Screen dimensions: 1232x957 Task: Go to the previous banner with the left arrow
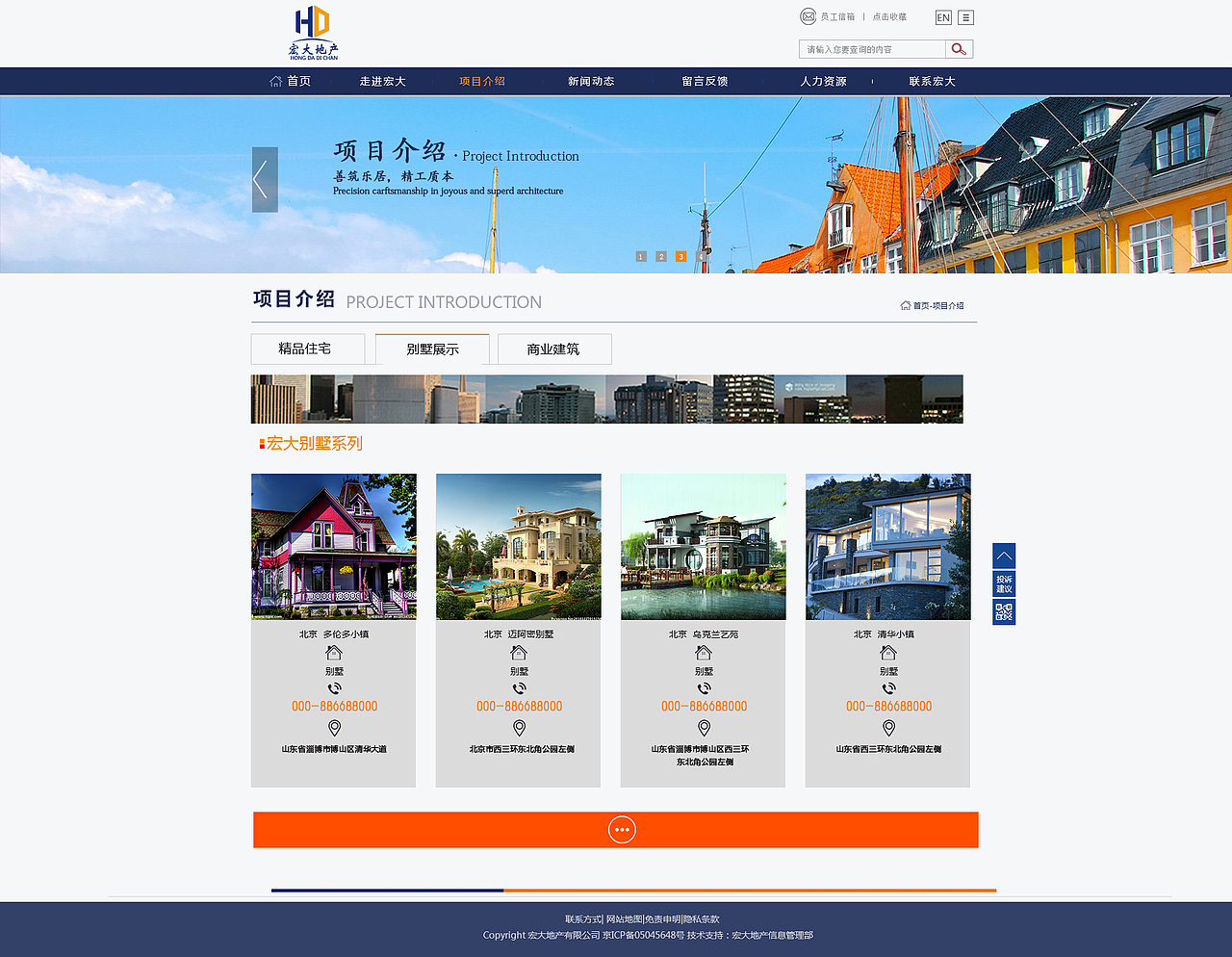[x=265, y=179]
